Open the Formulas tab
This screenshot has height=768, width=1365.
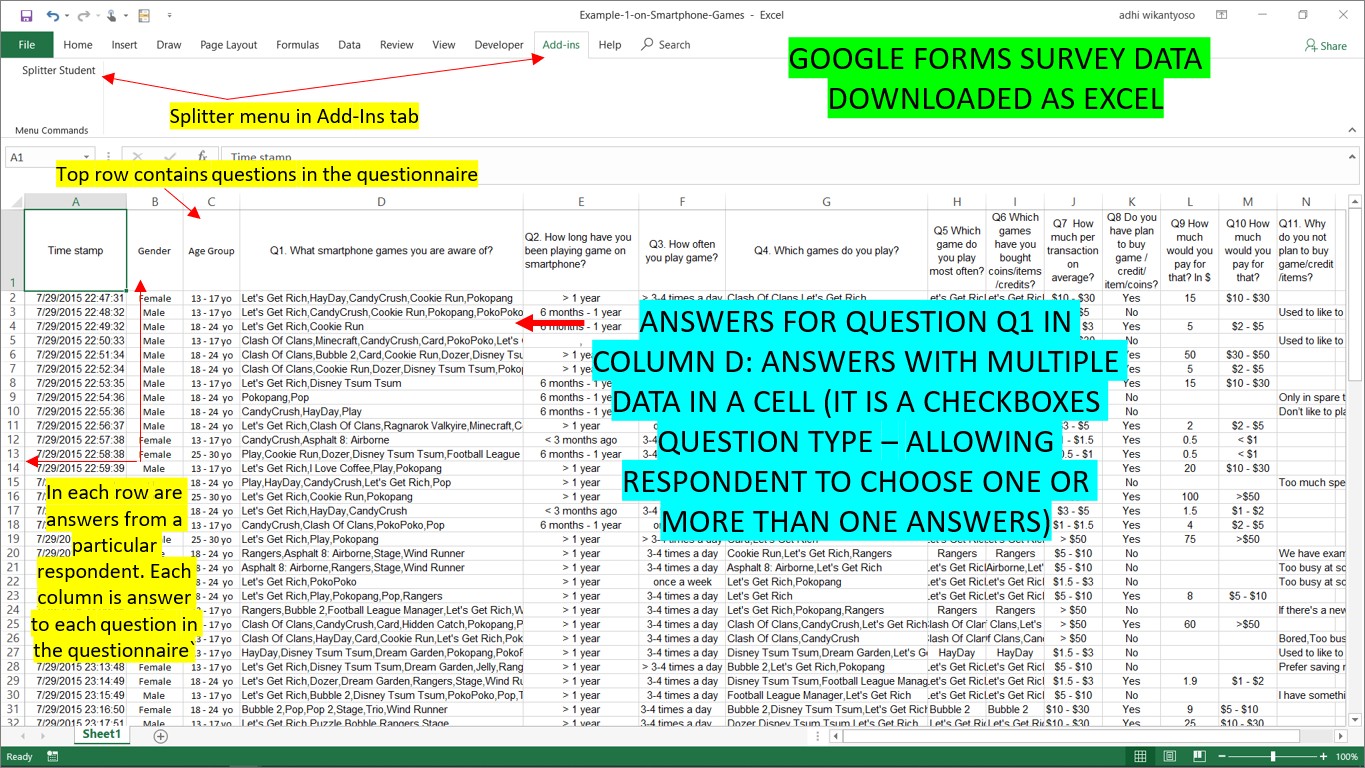click(x=298, y=45)
